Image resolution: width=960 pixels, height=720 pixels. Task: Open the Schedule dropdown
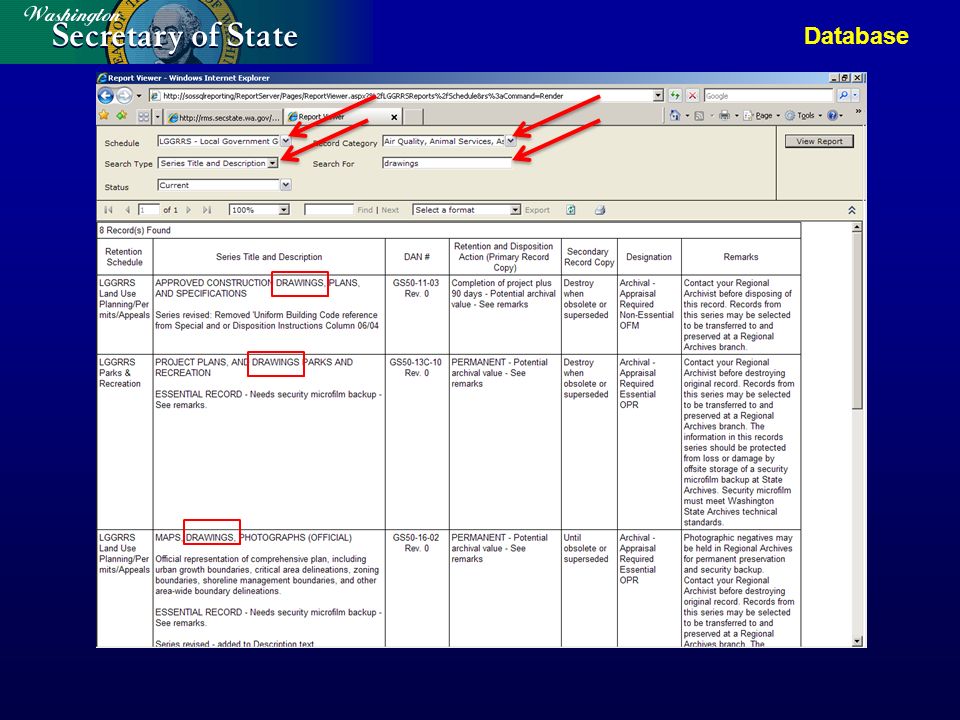click(285, 141)
